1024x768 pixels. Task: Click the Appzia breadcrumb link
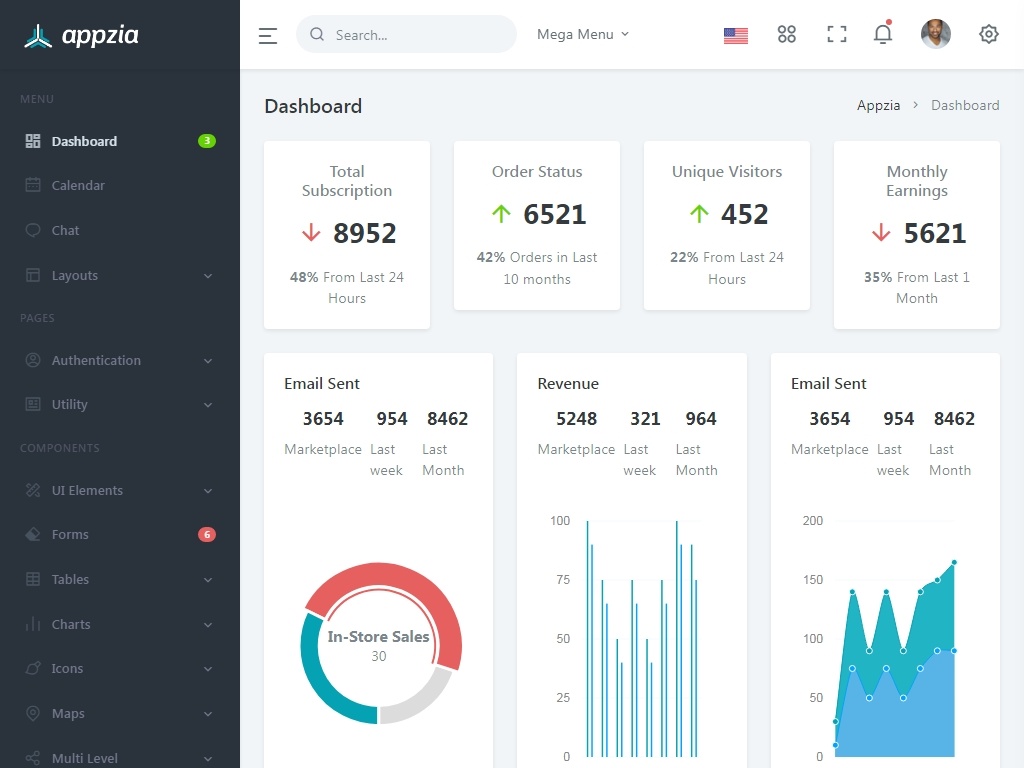coord(878,105)
